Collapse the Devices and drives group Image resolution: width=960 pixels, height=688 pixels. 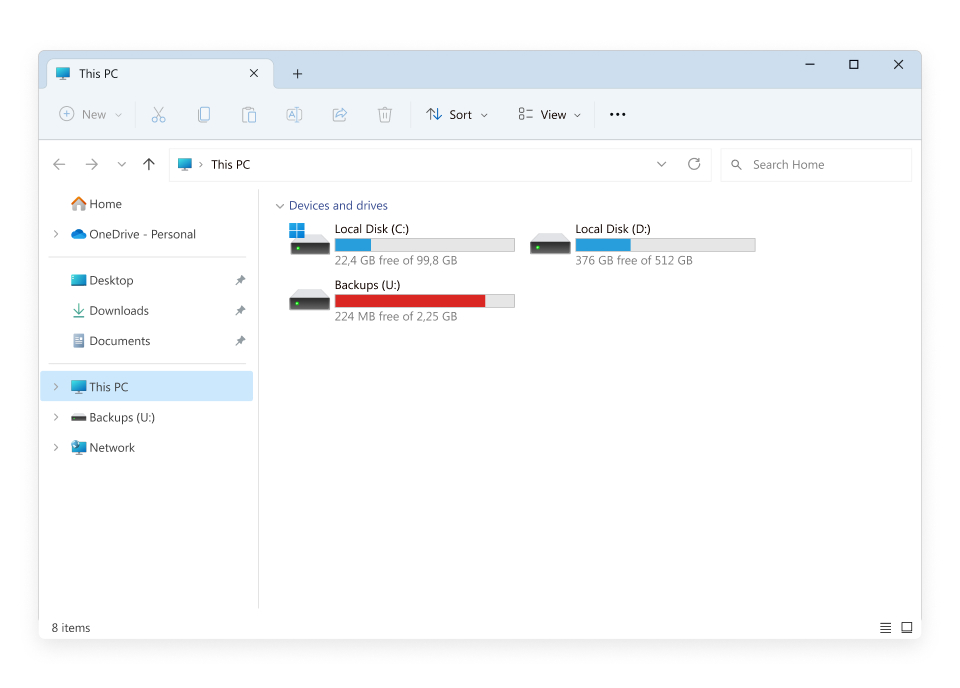click(x=279, y=206)
